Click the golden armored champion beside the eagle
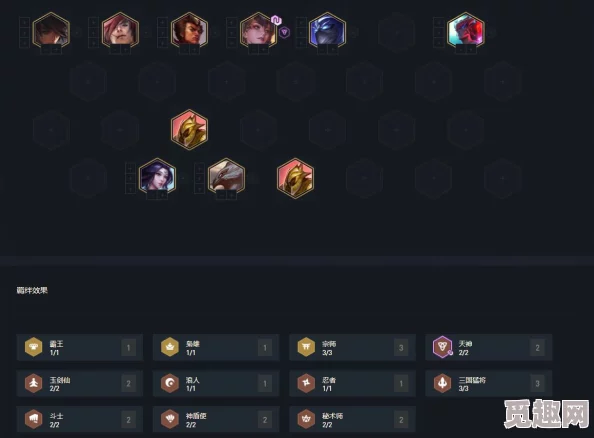The width and height of the screenshot is (594, 438). [x=295, y=177]
